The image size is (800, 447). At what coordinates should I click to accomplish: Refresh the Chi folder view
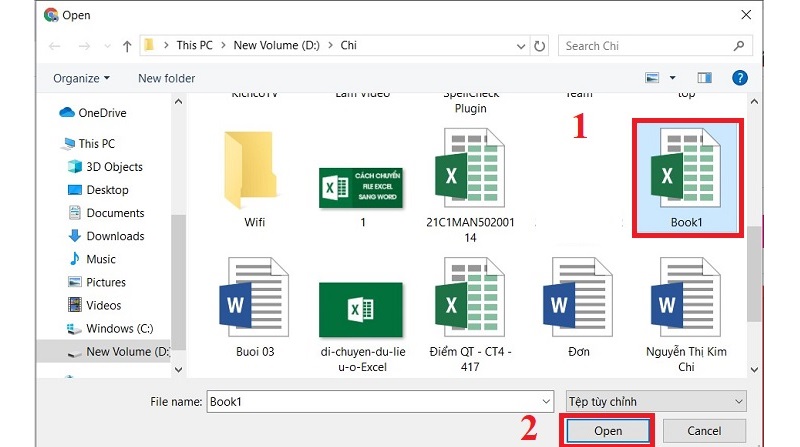[x=539, y=46]
